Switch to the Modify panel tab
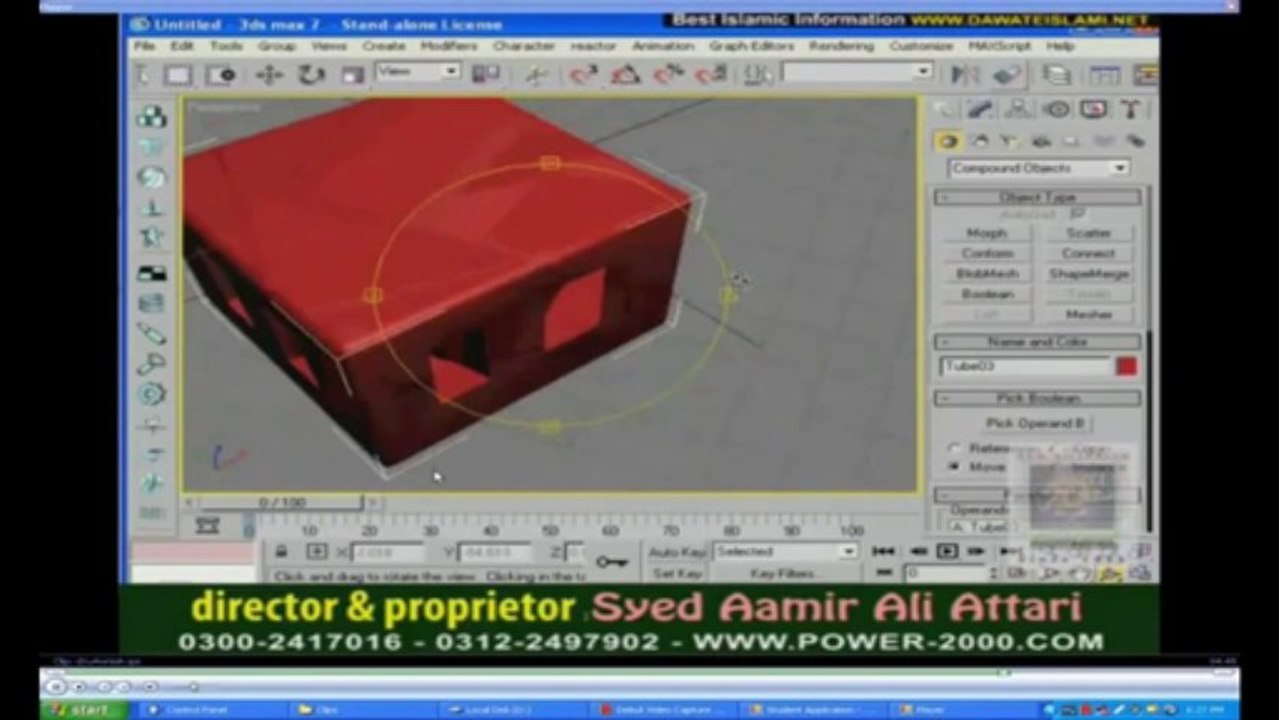 click(981, 109)
